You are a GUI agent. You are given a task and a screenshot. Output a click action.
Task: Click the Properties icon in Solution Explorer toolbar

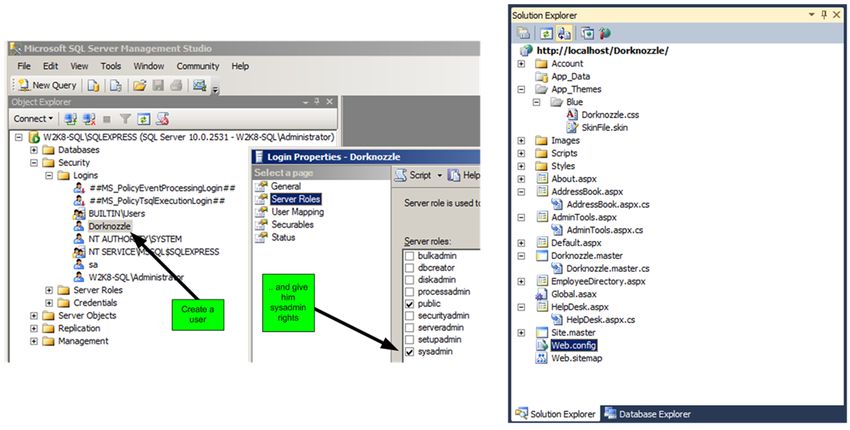pyautogui.click(x=523, y=34)
